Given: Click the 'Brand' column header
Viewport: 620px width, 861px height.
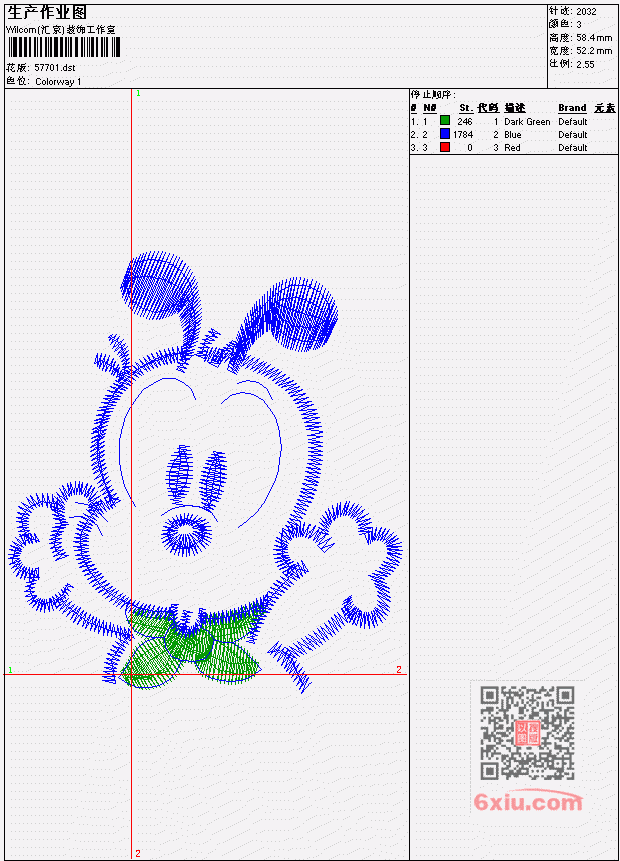Looking at the screenshot, I should (x=572, y=108).
